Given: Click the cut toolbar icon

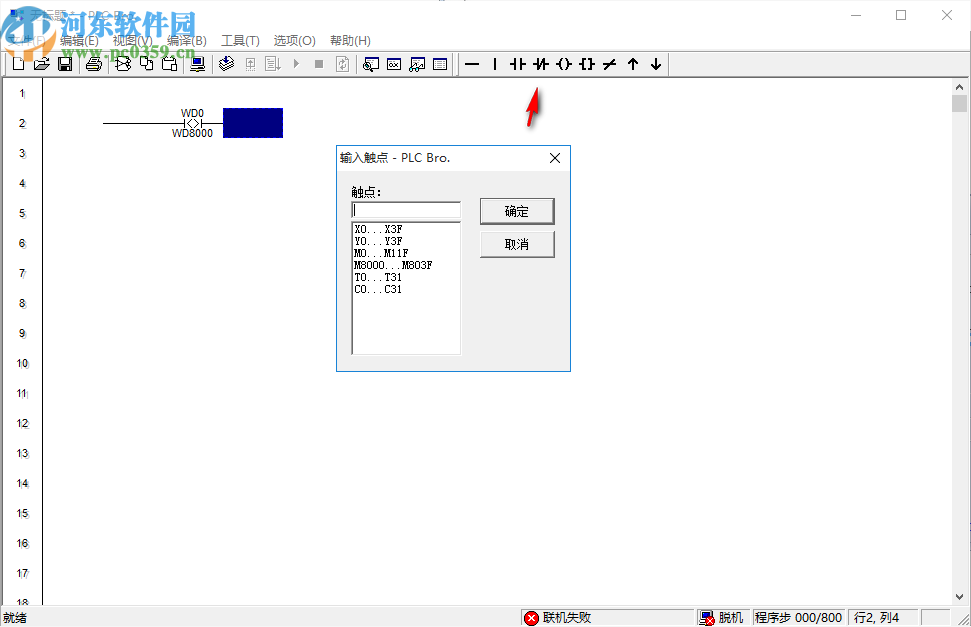Looking at the screenshot, I should (123, 64).
